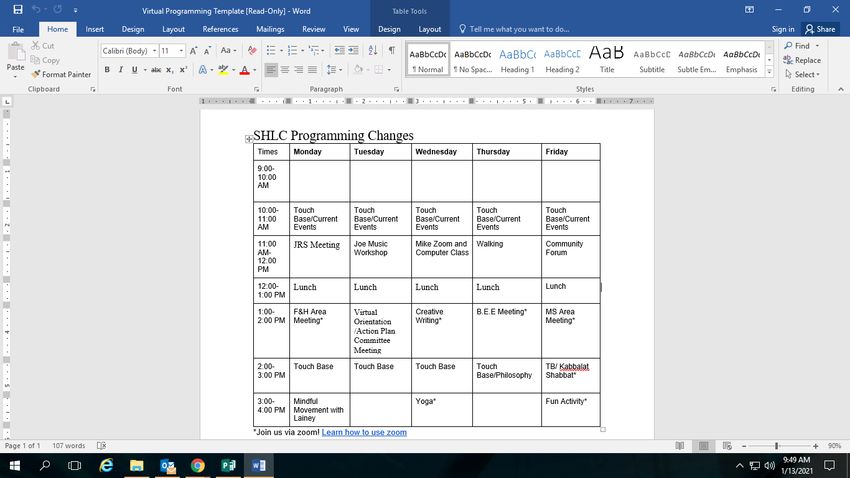Open the File tab

(18, 29)
